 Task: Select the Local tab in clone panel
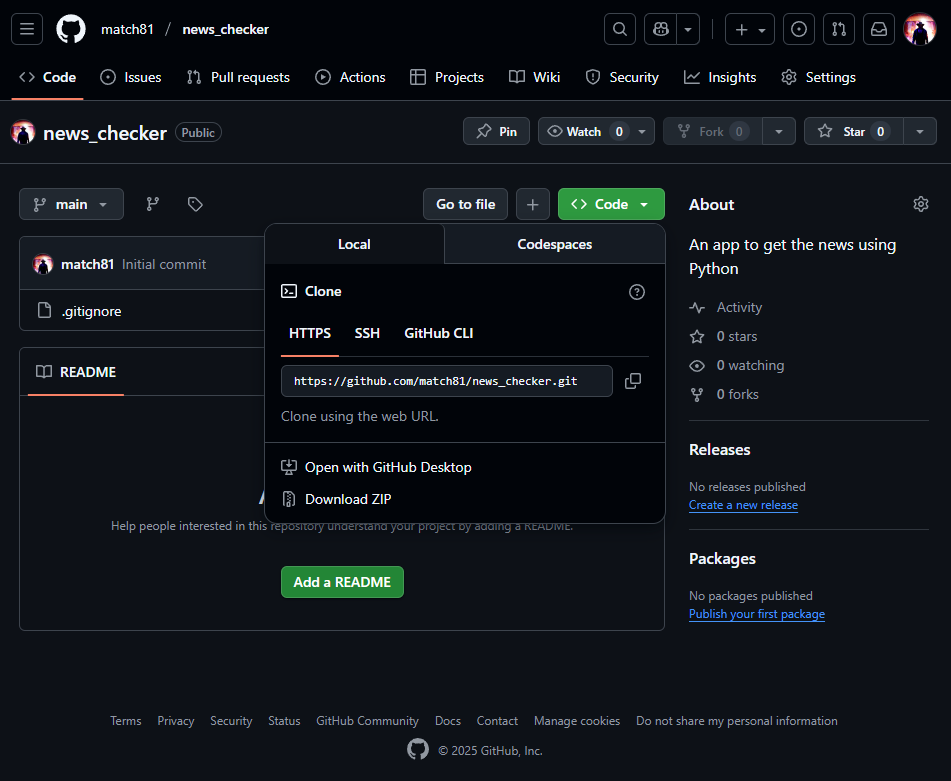(354, 244)
